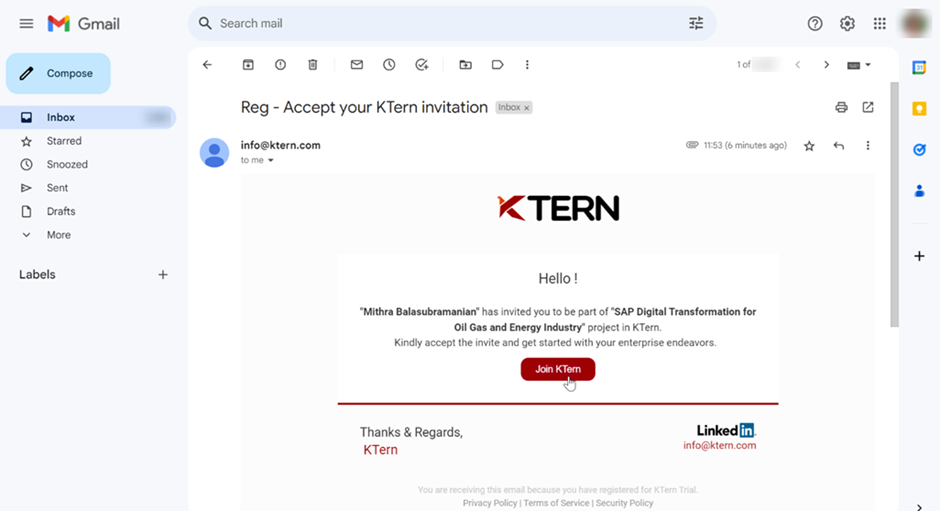Click the sender avatar icon
Viewport: 940px width, 511px height.
[214, 152]
